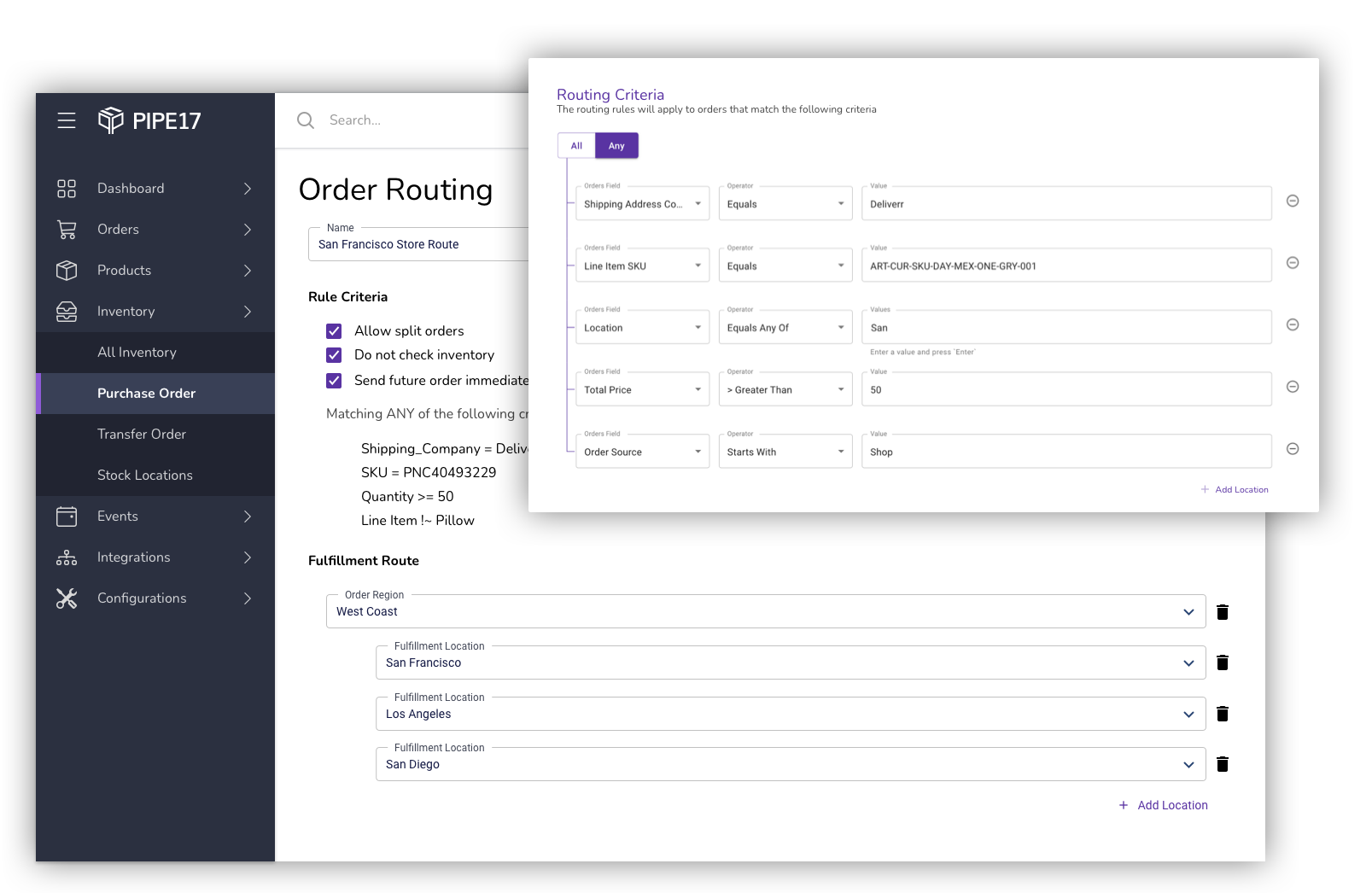Remove the Deliverr criteria row
Viewport: 1372px width, 893px height.
[x=1293, y=201]
